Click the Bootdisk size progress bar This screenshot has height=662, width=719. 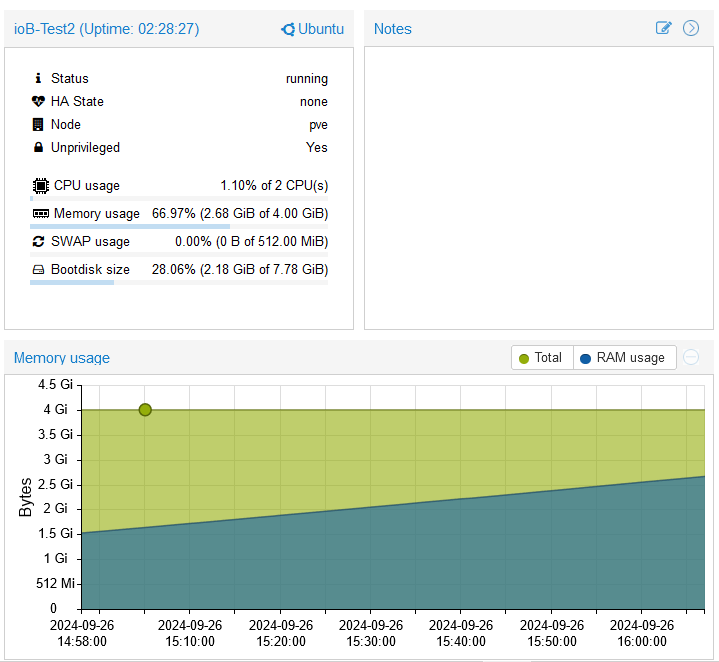(179, 282)
